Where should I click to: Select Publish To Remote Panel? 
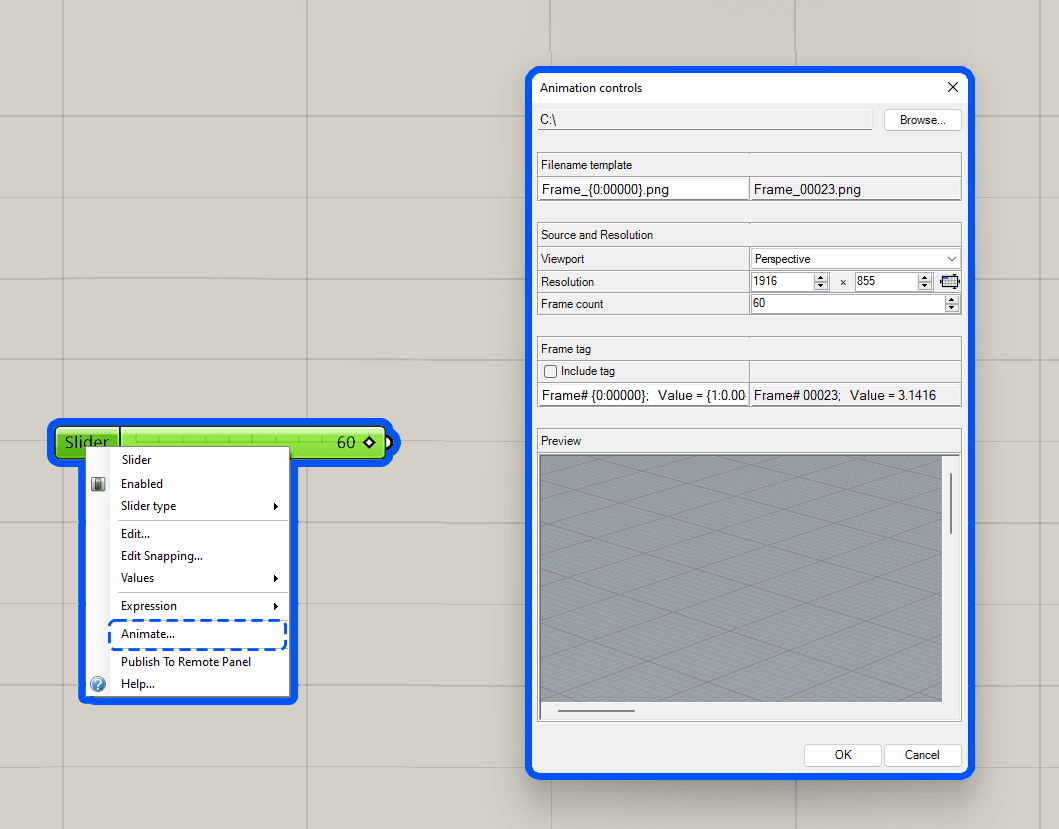point(186,662)
